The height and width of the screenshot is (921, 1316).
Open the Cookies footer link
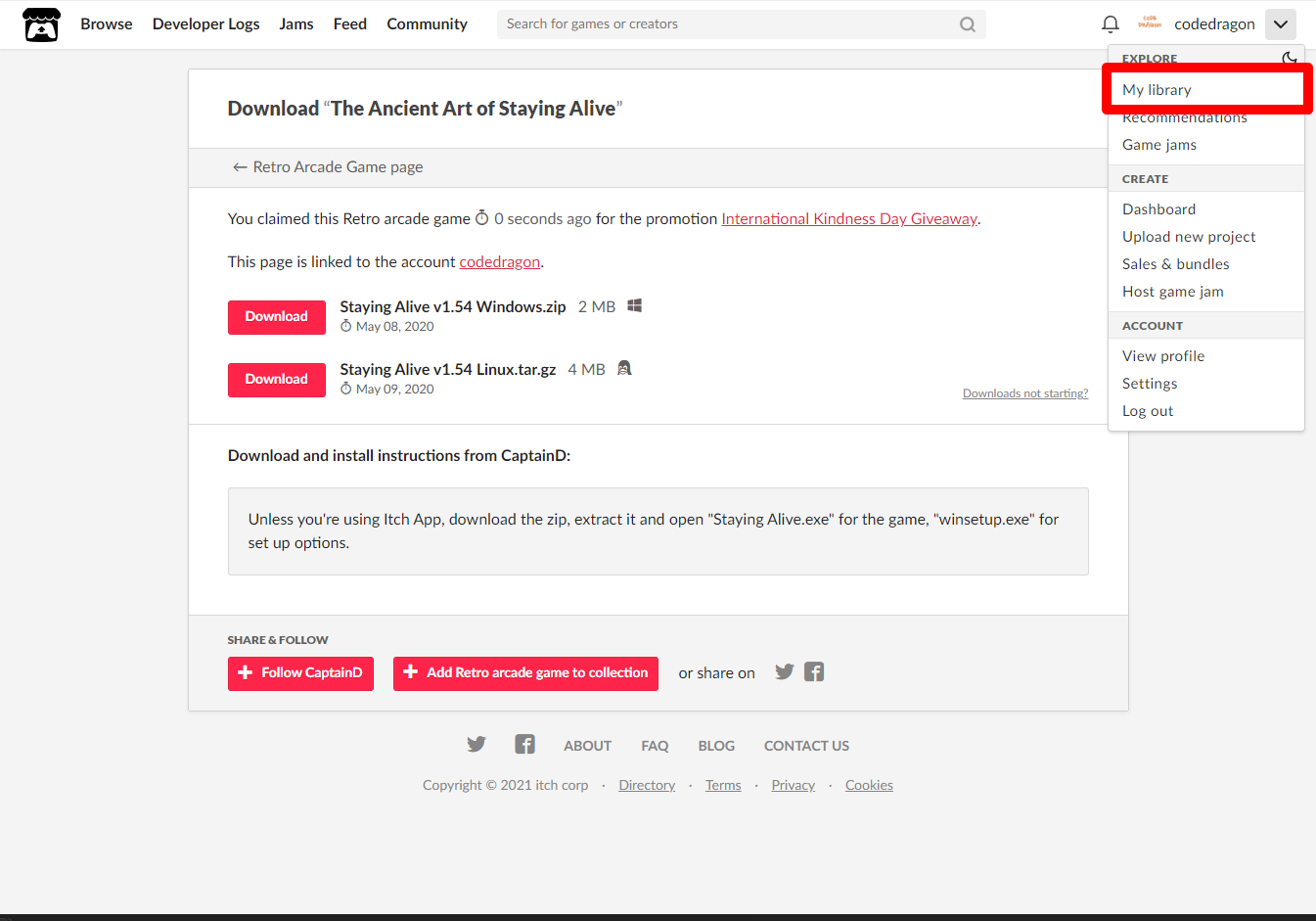pyautogui.click(x=869, y=785)
